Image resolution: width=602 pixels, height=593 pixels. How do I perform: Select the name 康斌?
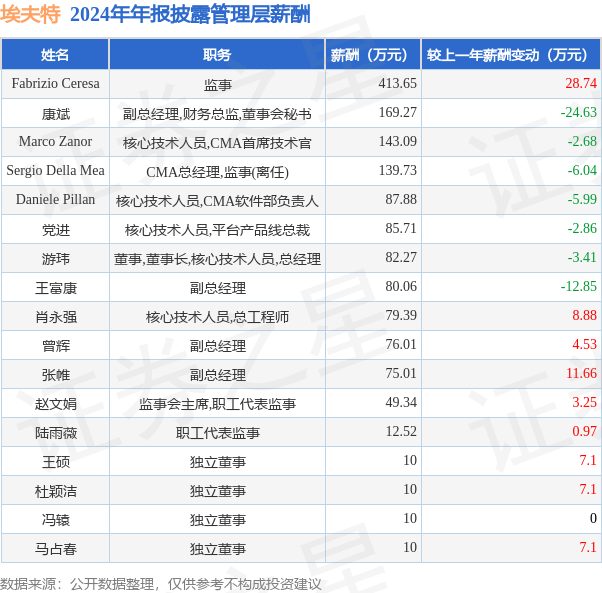point(55,114)
